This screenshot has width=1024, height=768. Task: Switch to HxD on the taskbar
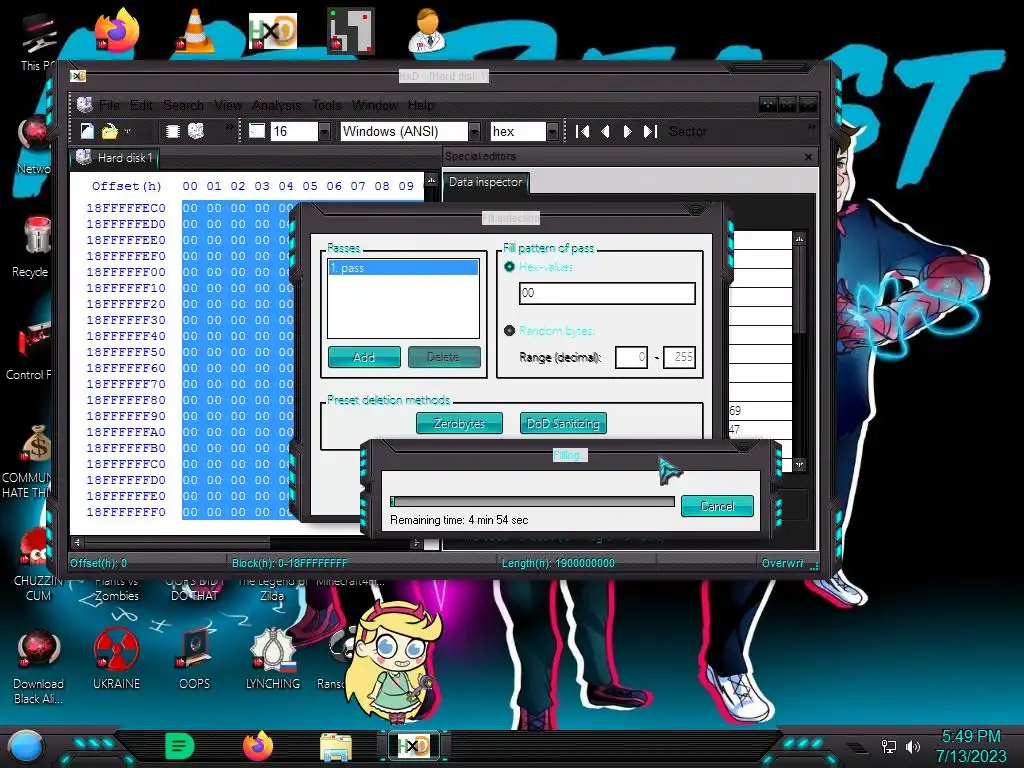(413, 746)
